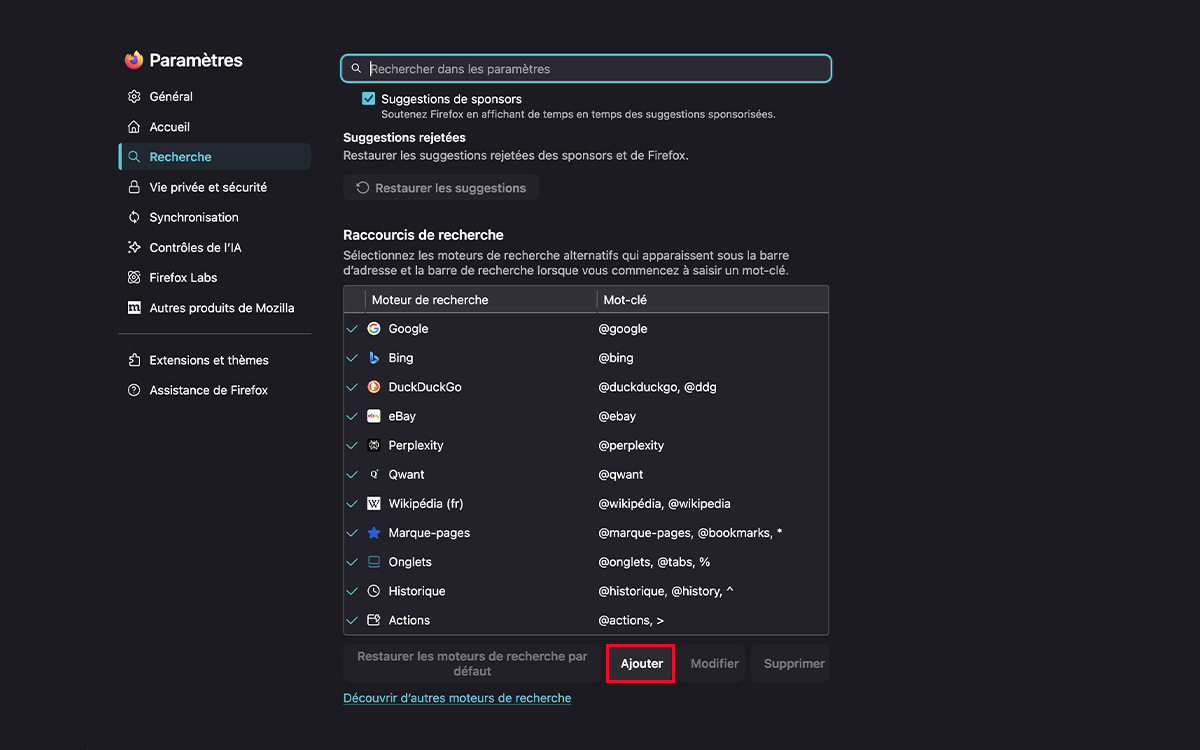Screen dimensions: 1200x750
Task: Click the @actions, > keyword cell
Action: tap(631, 620)
